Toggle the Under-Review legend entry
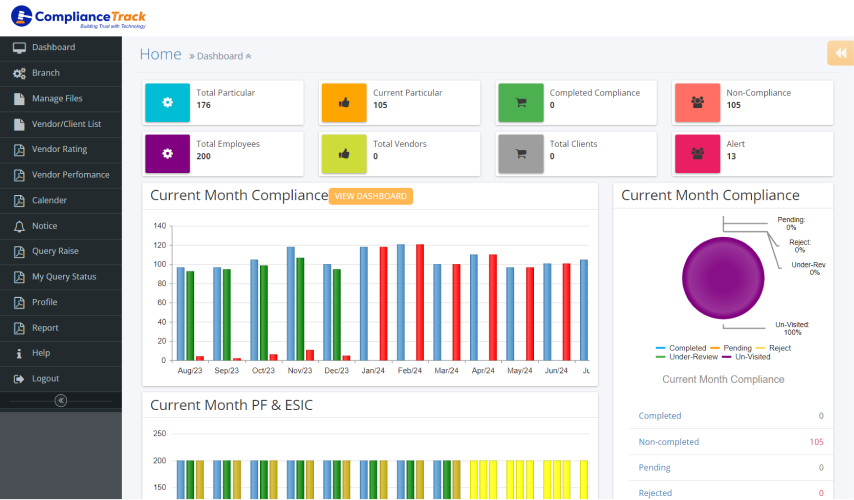The height and width of the screenshot is (500, 854). point(688,356)
